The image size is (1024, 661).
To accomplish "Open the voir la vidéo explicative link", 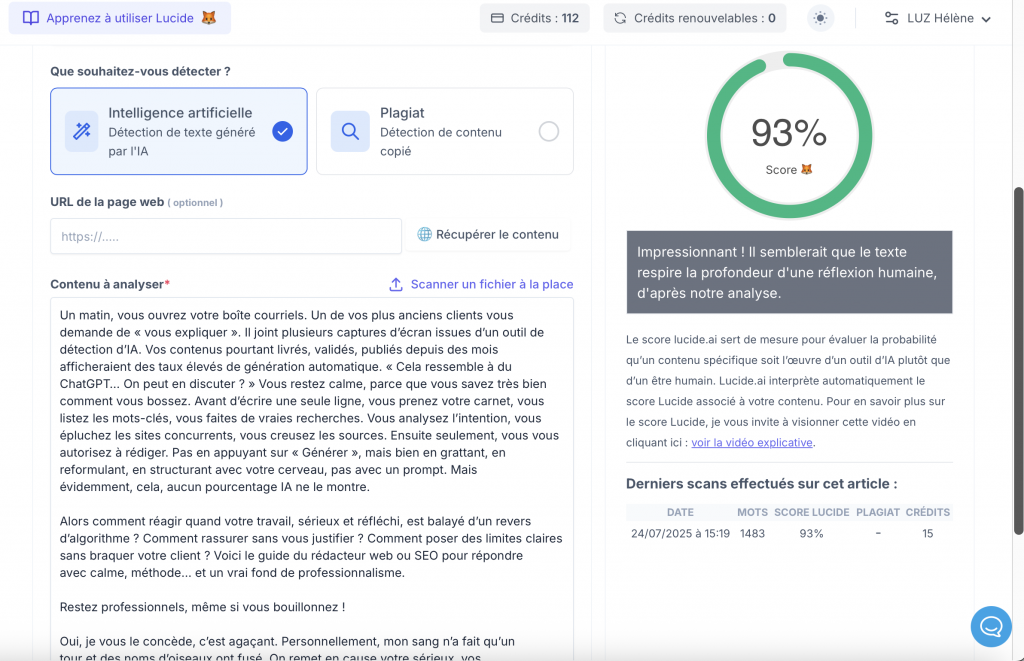I will (752, 442).
